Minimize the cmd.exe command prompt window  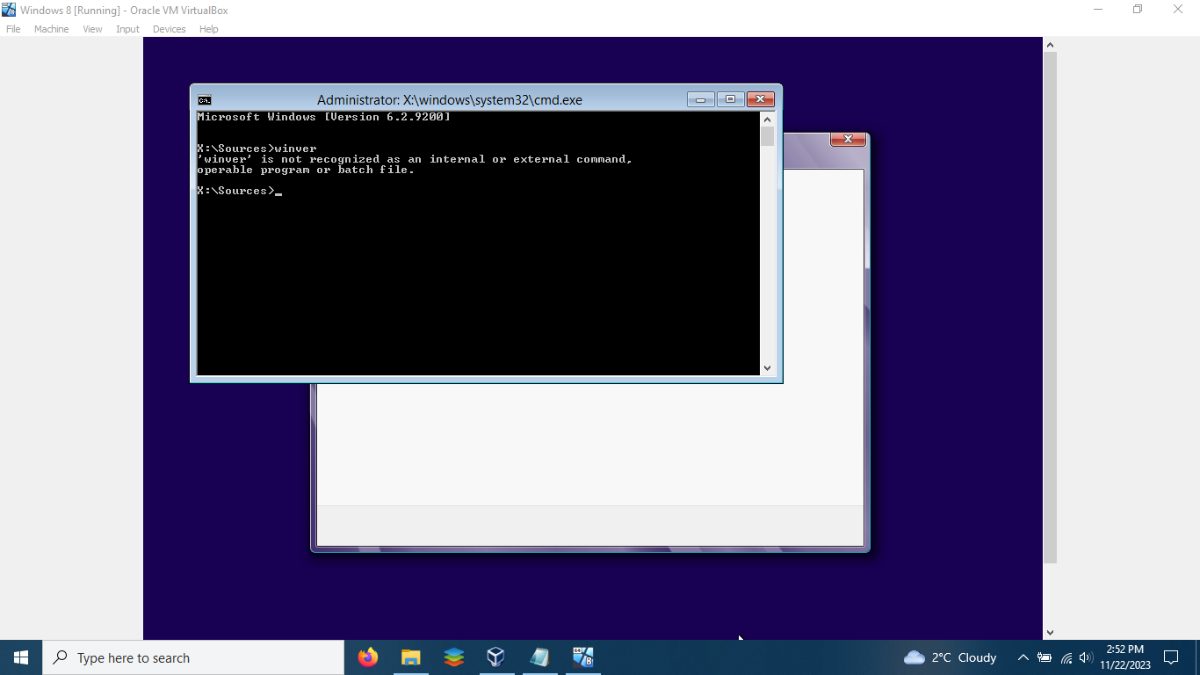pyautogui.click(x=701, y=99)
